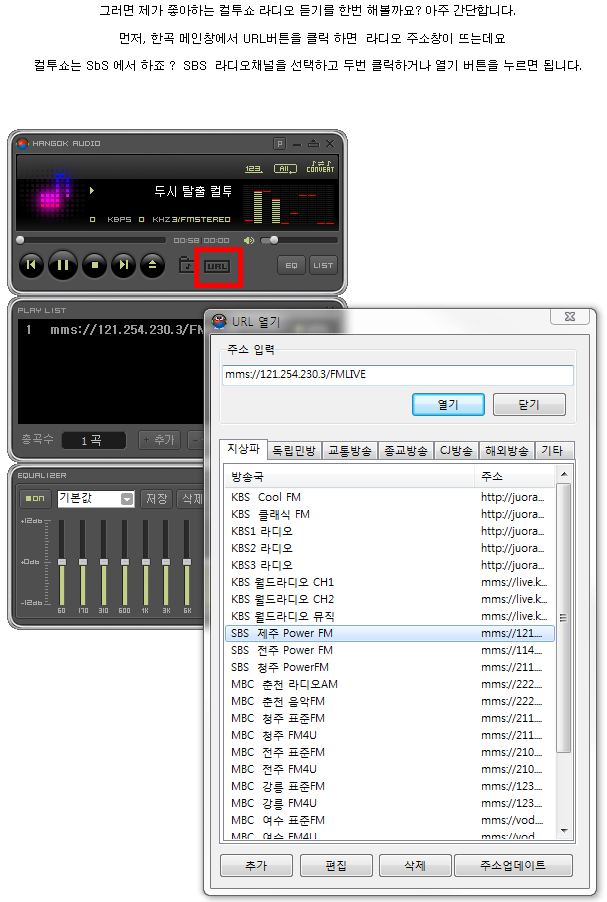
Task: Toggle the equalizer ON switch
Action: point(36,498)
